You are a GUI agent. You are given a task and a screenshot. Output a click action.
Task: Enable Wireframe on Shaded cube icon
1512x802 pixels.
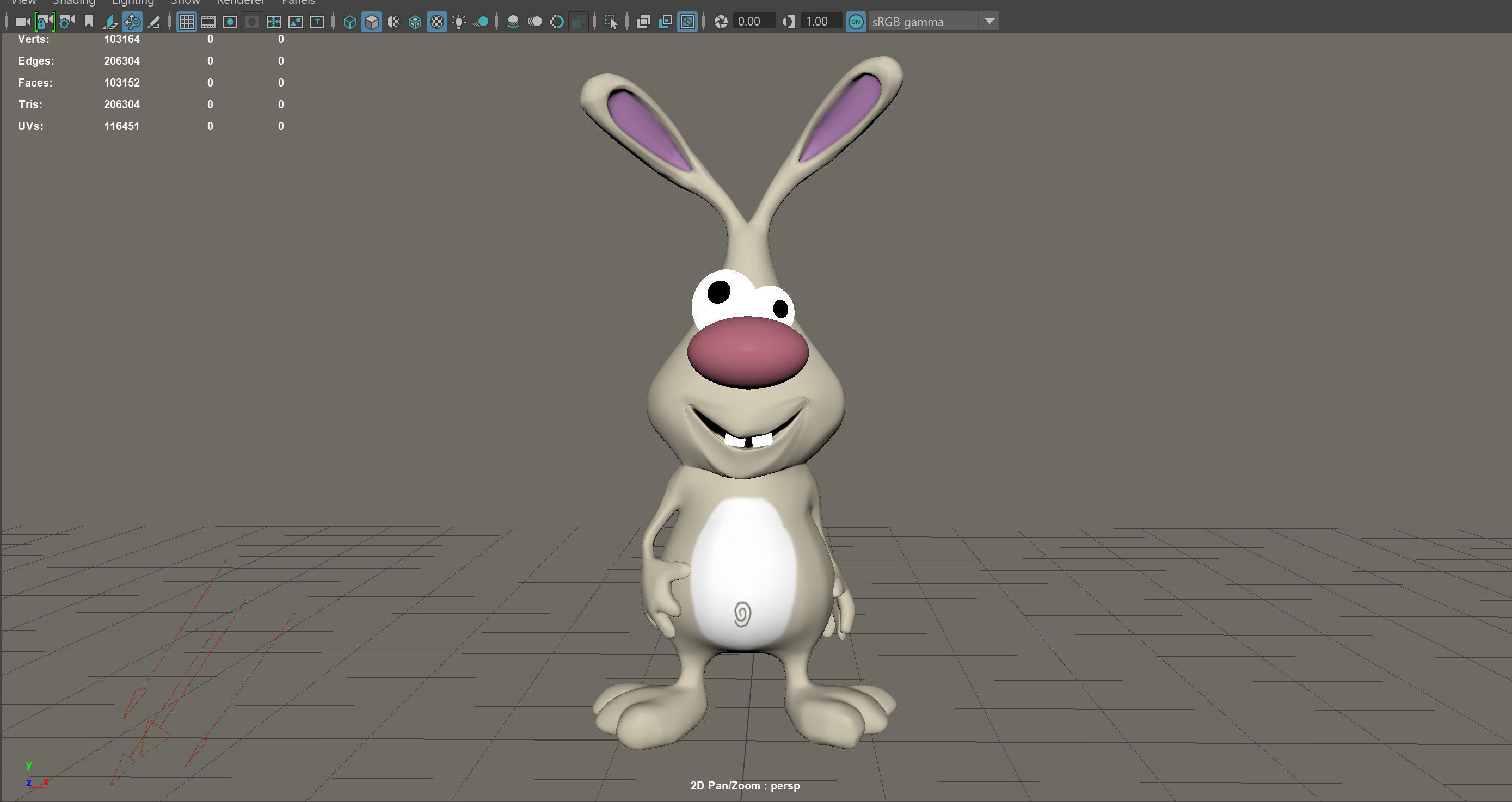point(415,22)
